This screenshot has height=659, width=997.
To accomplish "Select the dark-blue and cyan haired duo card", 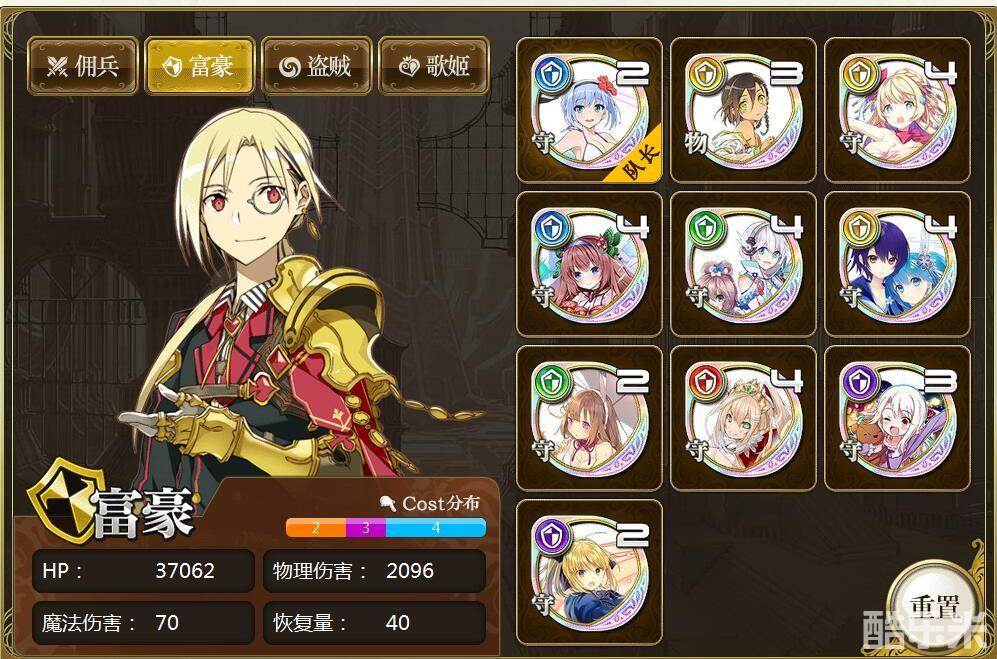I will coord(897,264).
